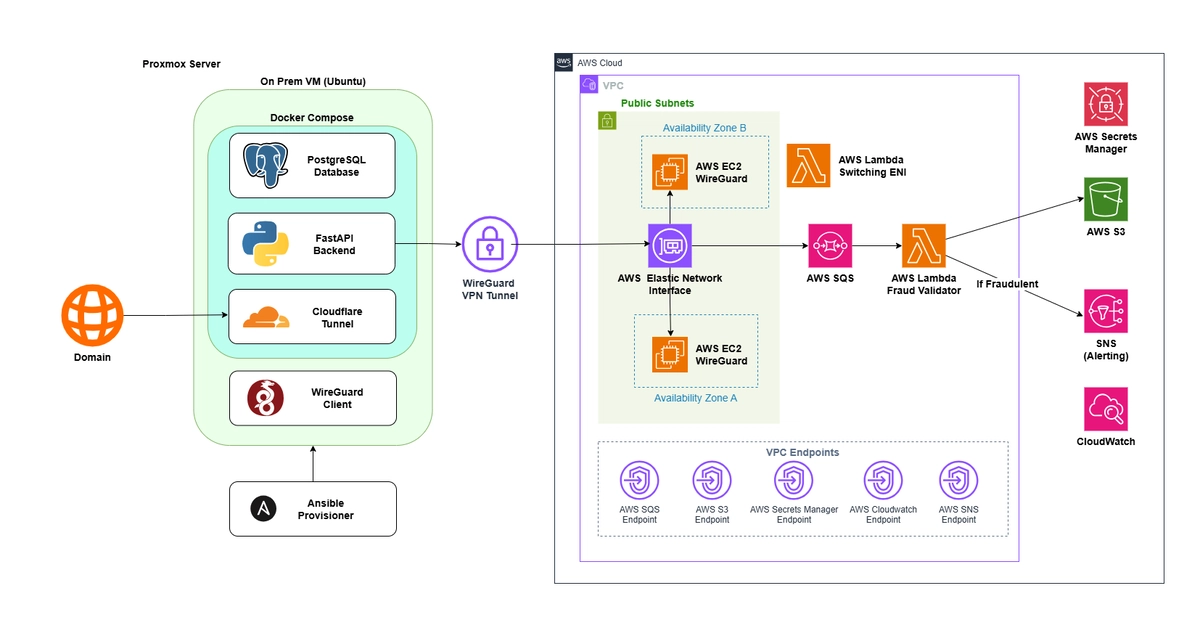The height and width of the screenshot is (628, 1200).
Task: Select the AWS S3 bucket icon
Action: coord(1105,199)
